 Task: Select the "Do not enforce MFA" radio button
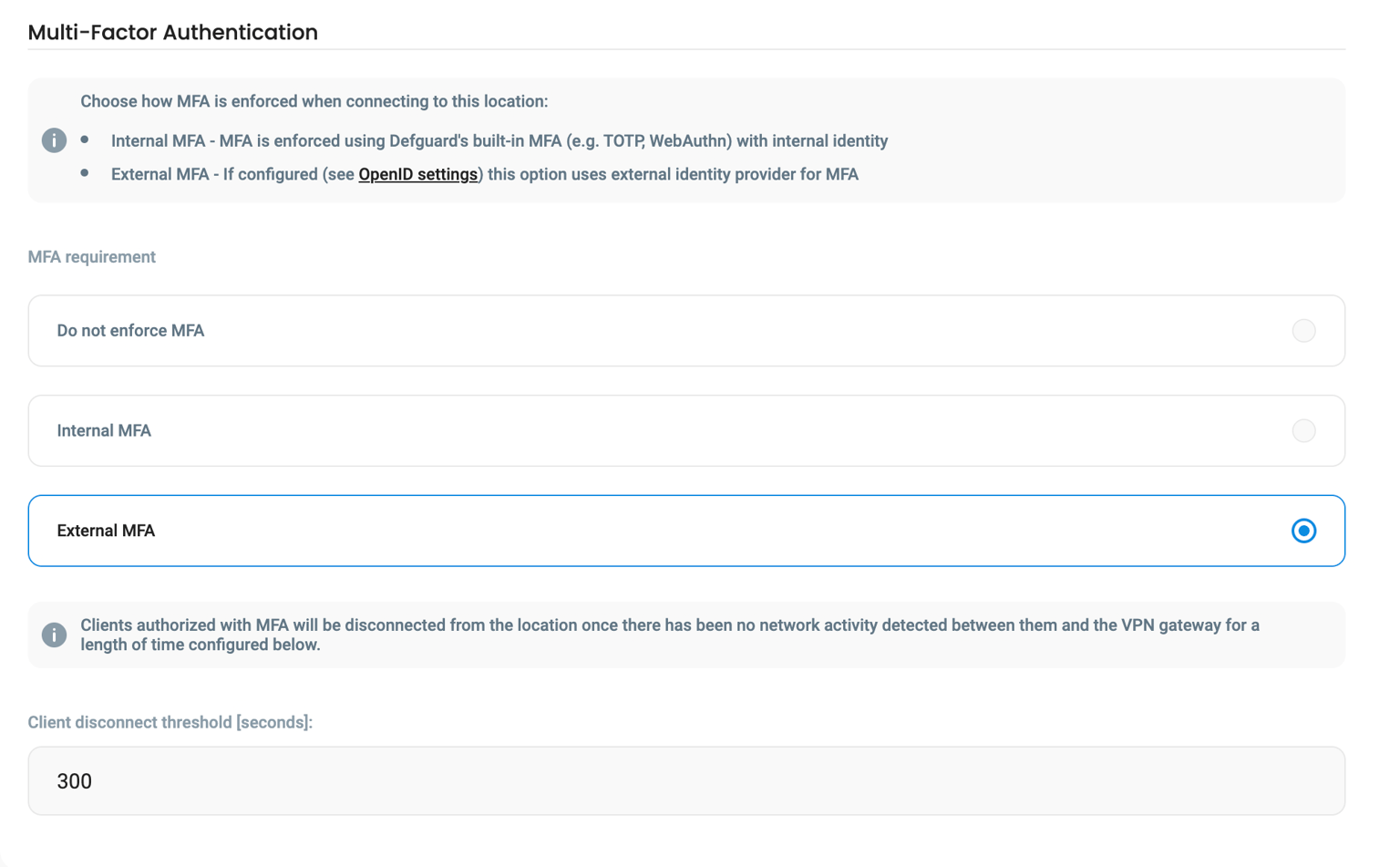tap(1303, 331)
